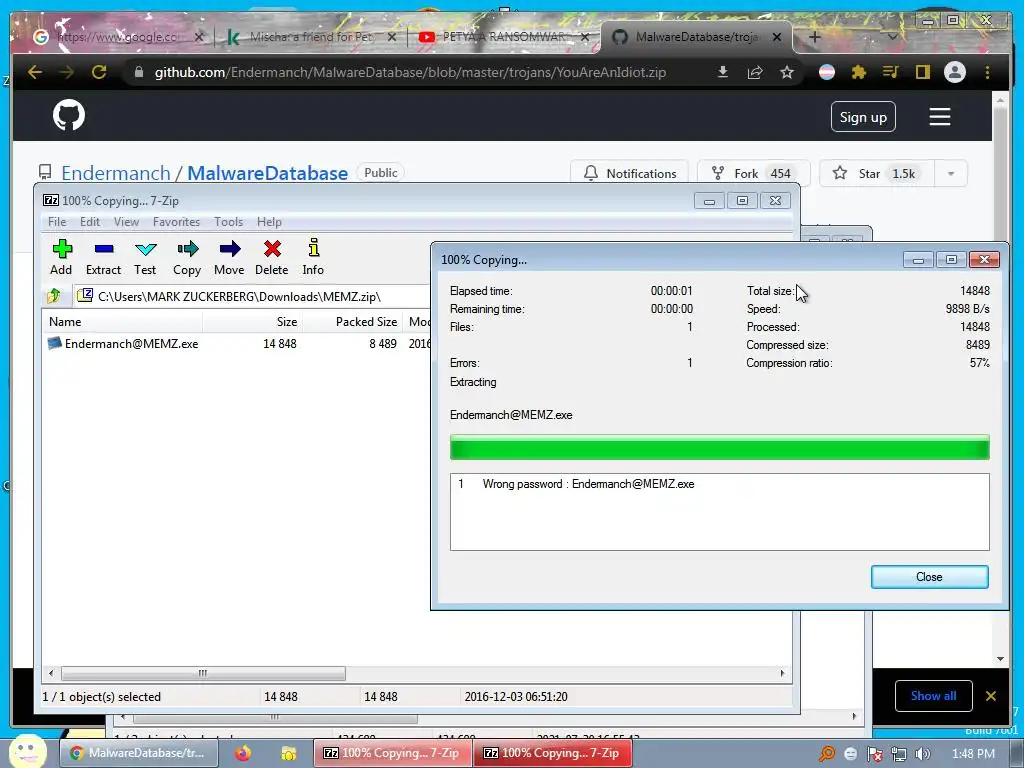Dismiss the Chrome downloads bar
Viewport: 1024px width, 768px height.
click(x=991, y=696)
